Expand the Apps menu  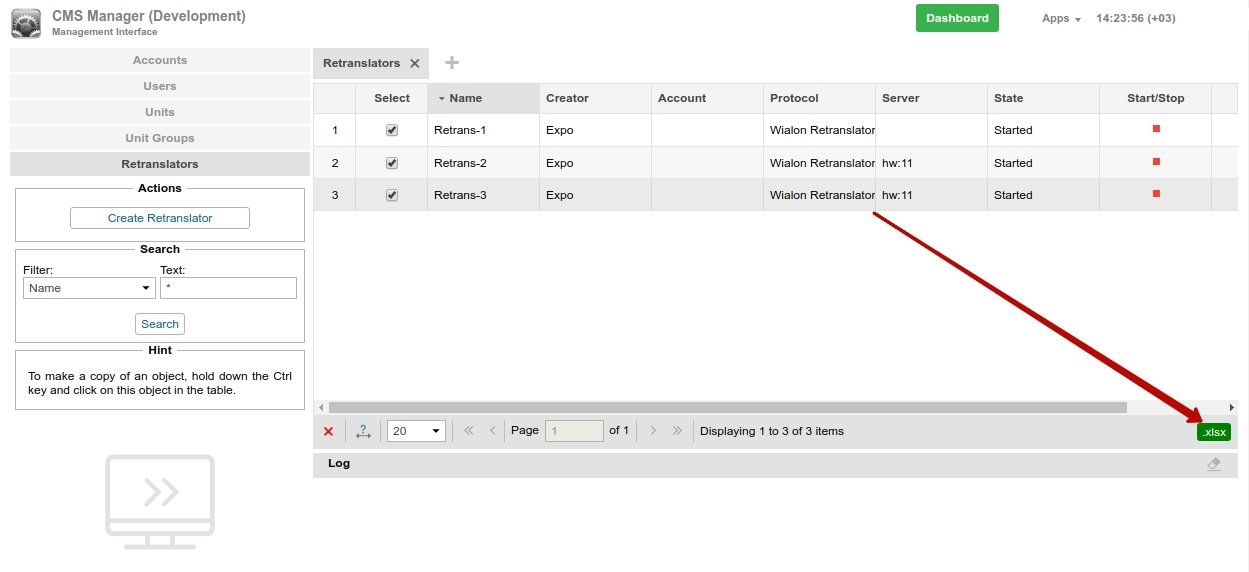pyautogui.click(x=1061, y=18)
